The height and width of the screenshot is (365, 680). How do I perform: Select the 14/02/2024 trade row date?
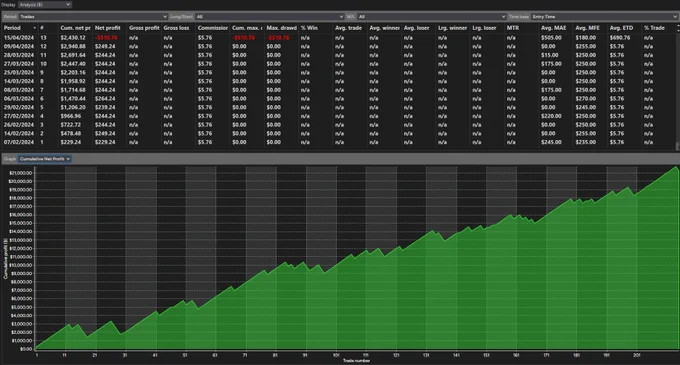[x=19, y=134]
